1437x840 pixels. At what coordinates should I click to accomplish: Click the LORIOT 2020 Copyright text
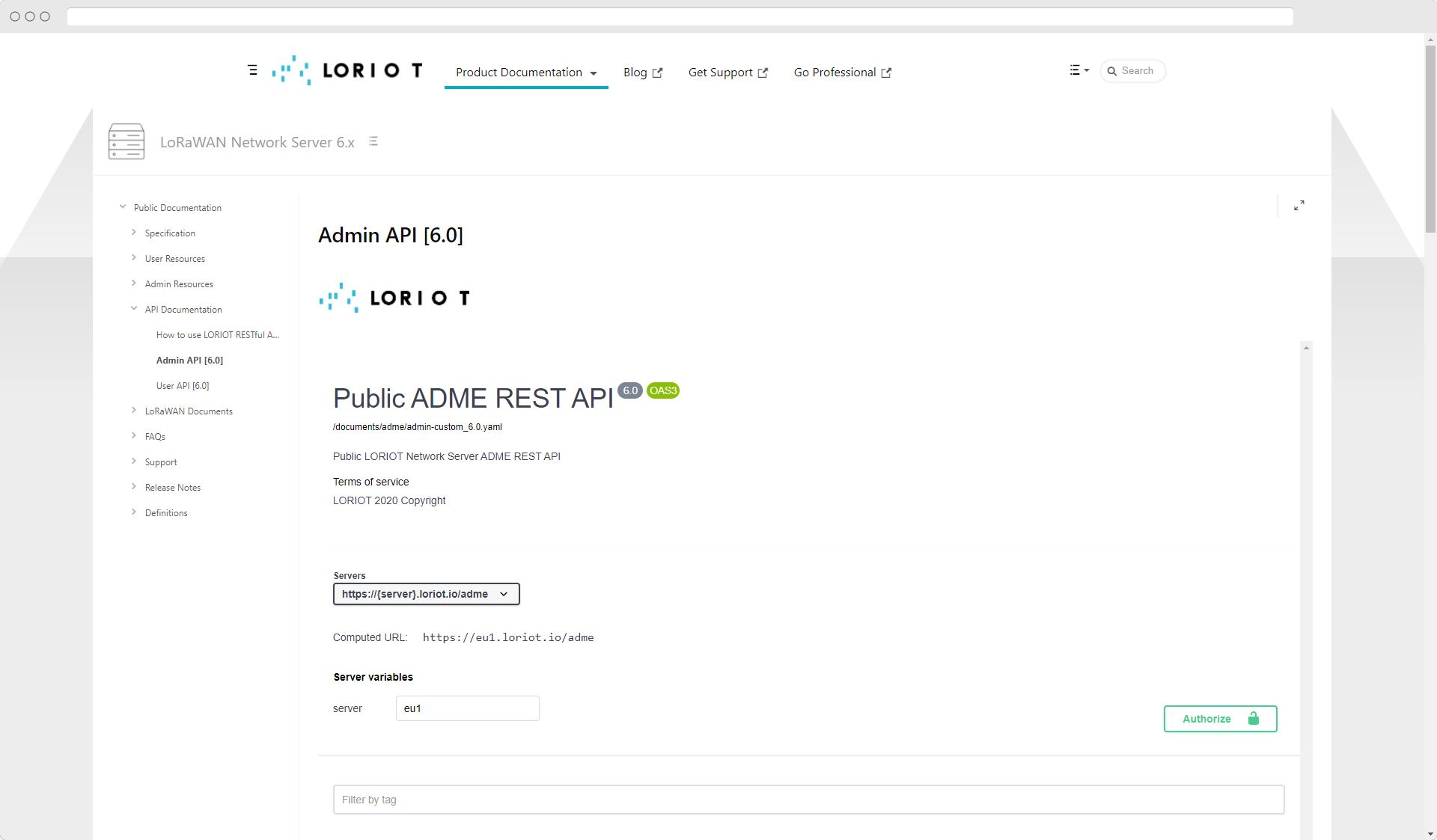click(389, 500)
